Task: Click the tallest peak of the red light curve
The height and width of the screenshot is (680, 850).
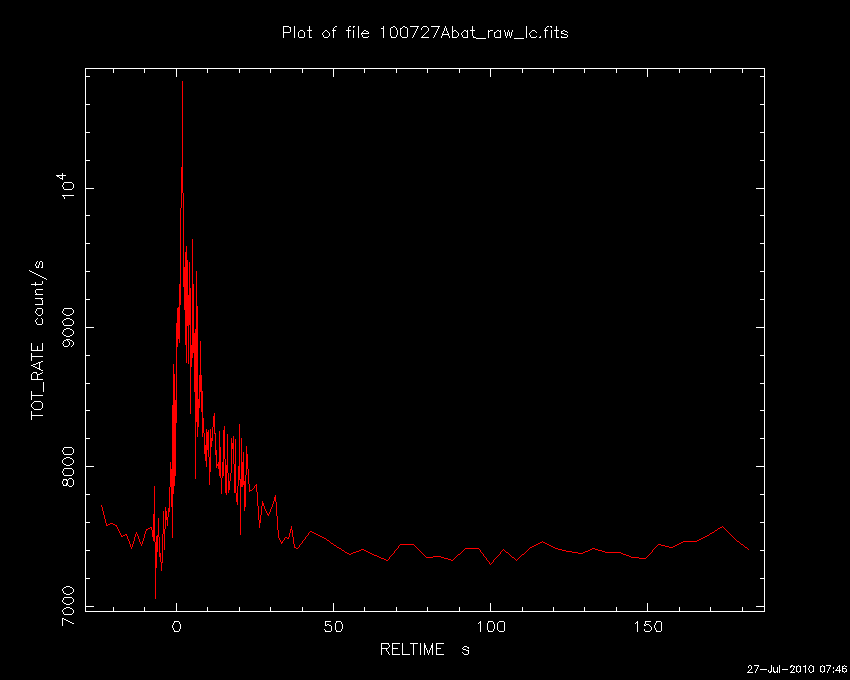Action: (x=182, y=82)
